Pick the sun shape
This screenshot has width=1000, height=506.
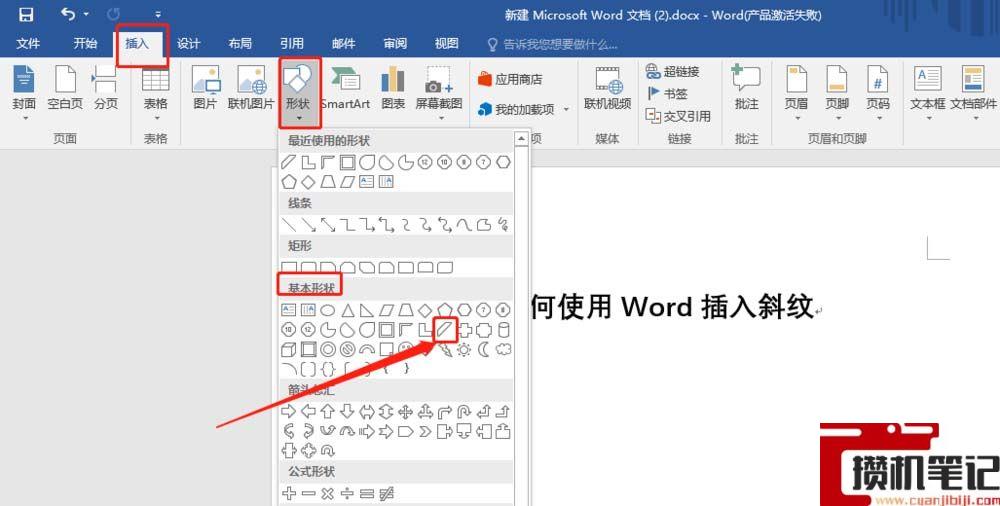[x=464, y=350]
